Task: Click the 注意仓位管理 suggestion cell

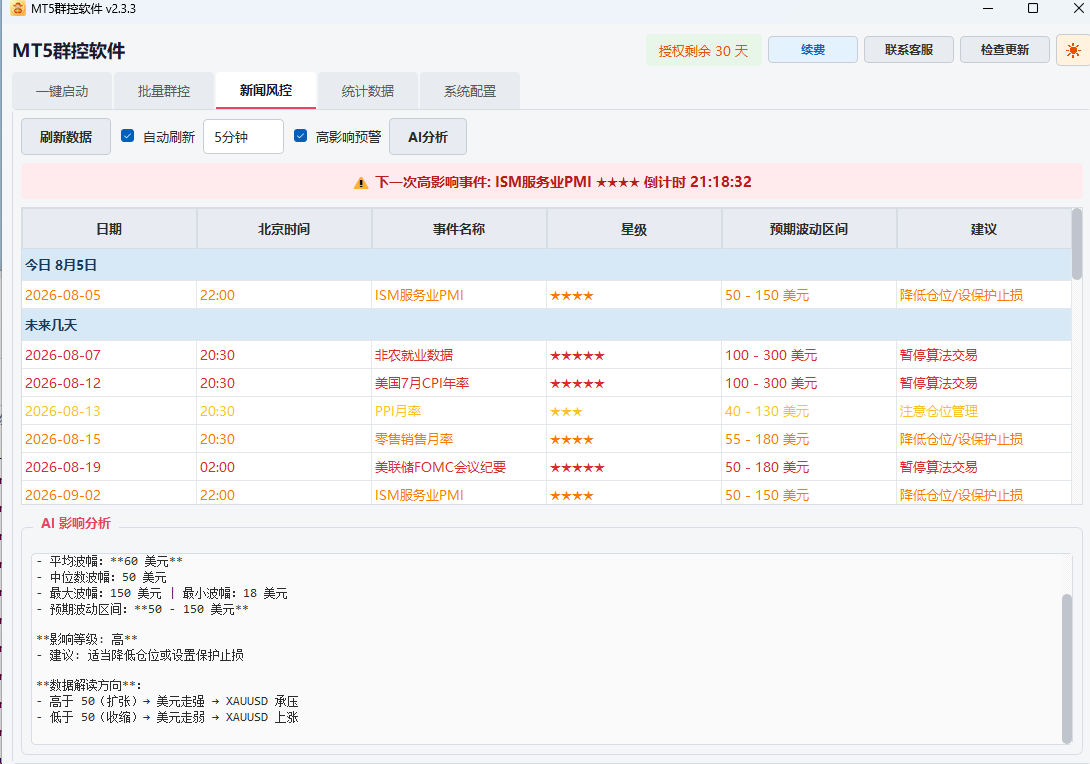Action: click(984, 411)
